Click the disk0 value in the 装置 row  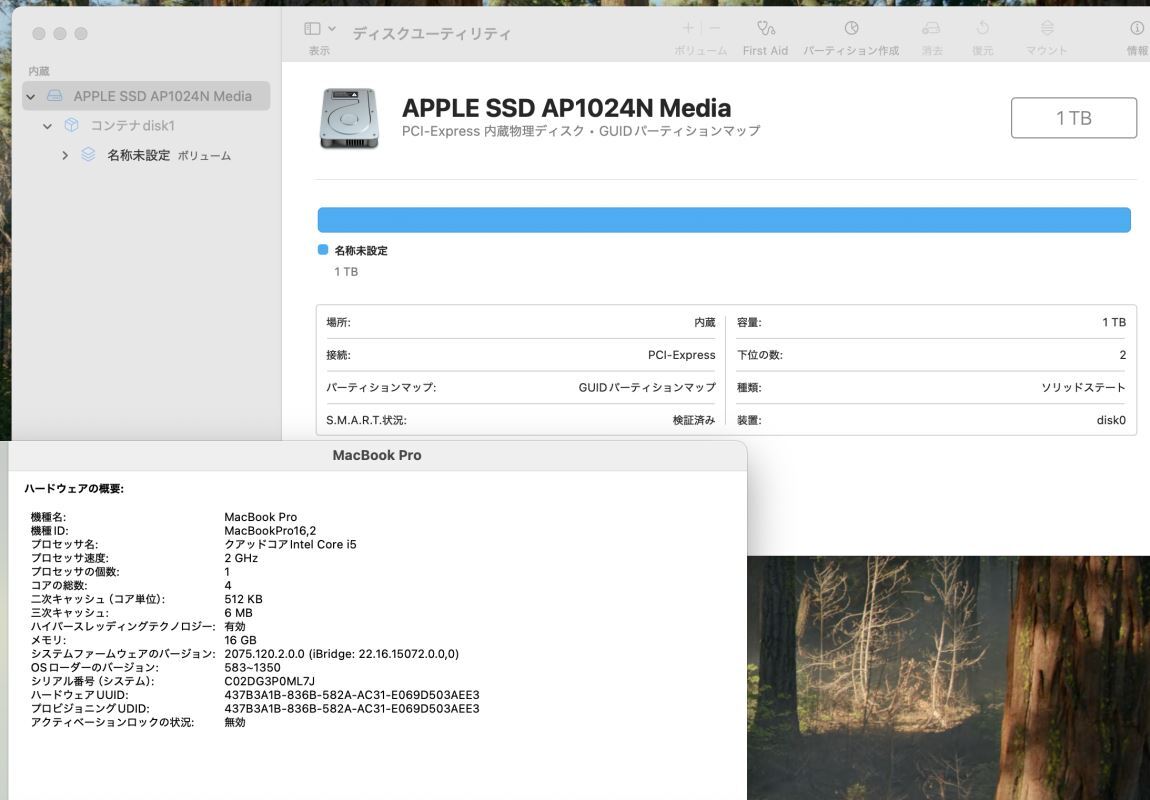1111,420
